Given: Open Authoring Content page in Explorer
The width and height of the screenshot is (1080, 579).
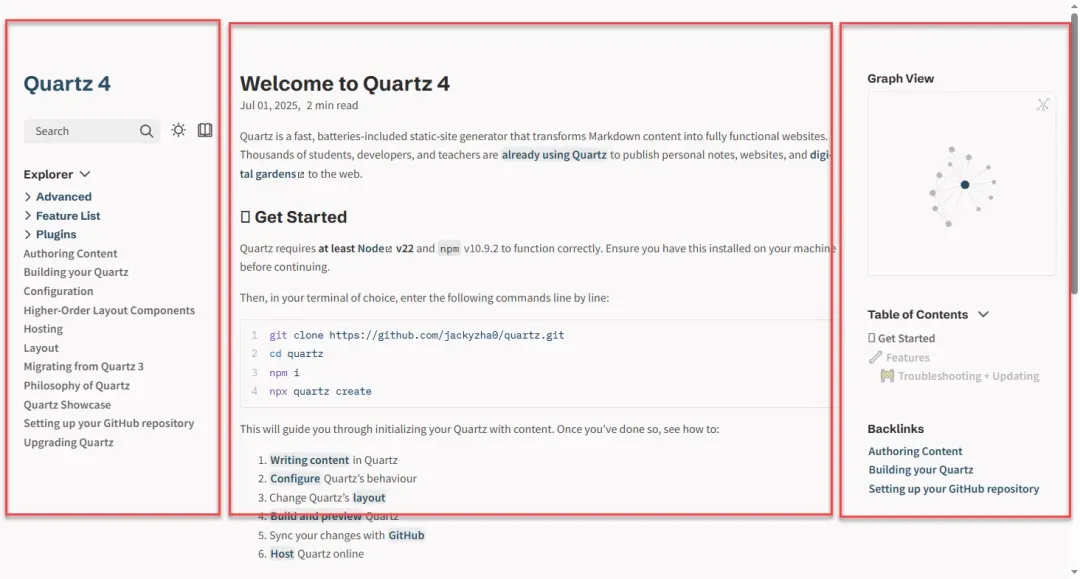Looking at the screenshot, I should tap(70, 253).
